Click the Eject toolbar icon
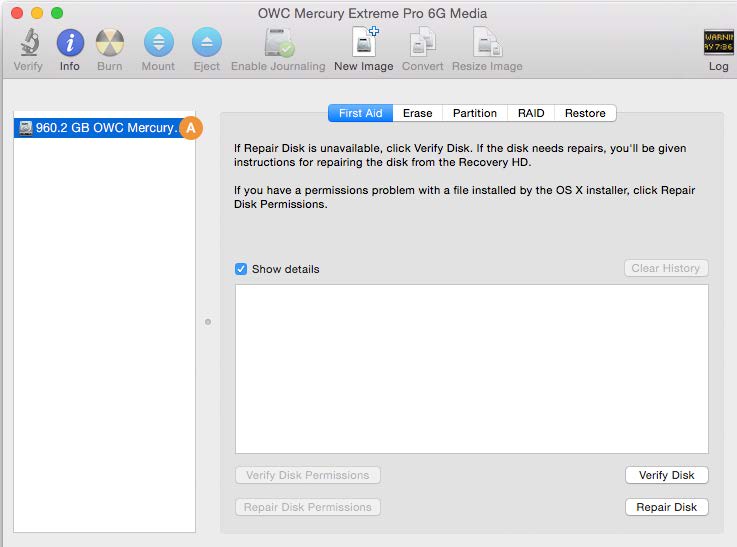Image resolution: width=737 pixels, height=547 pixels. tap(207, 43)
